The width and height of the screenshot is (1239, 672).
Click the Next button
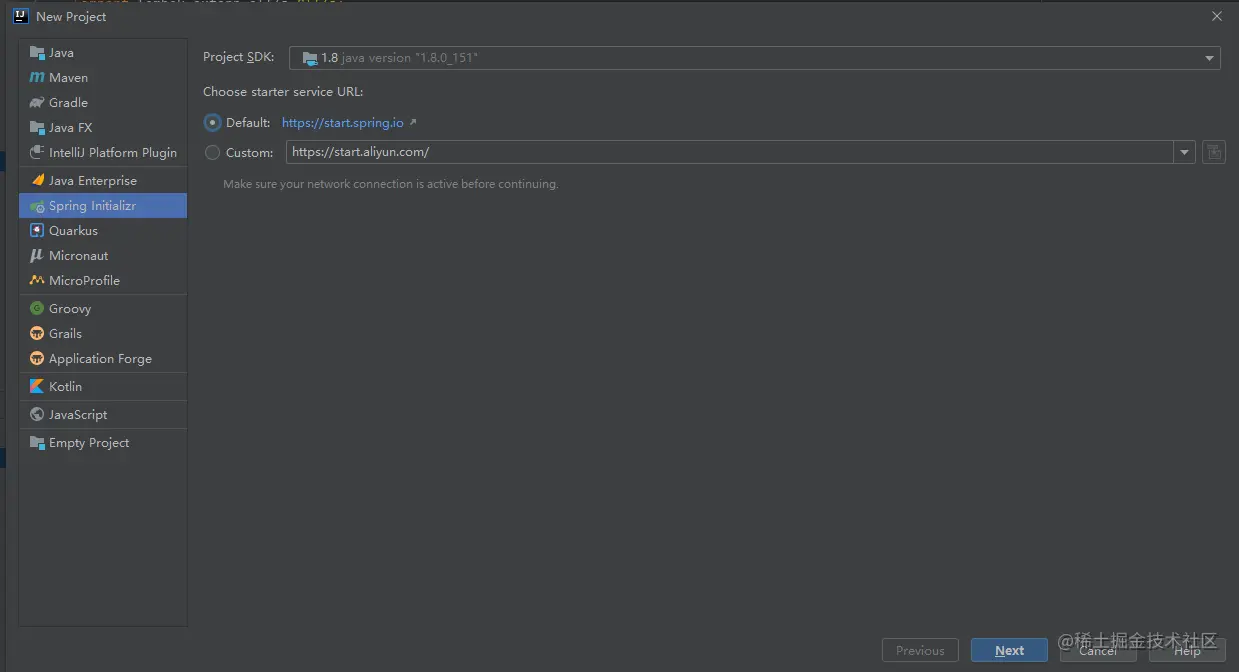(1009, 650)
